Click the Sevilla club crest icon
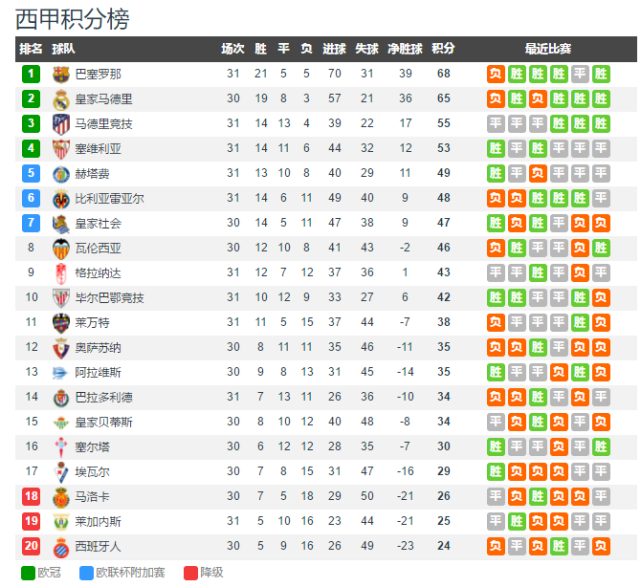 [61, 149]
